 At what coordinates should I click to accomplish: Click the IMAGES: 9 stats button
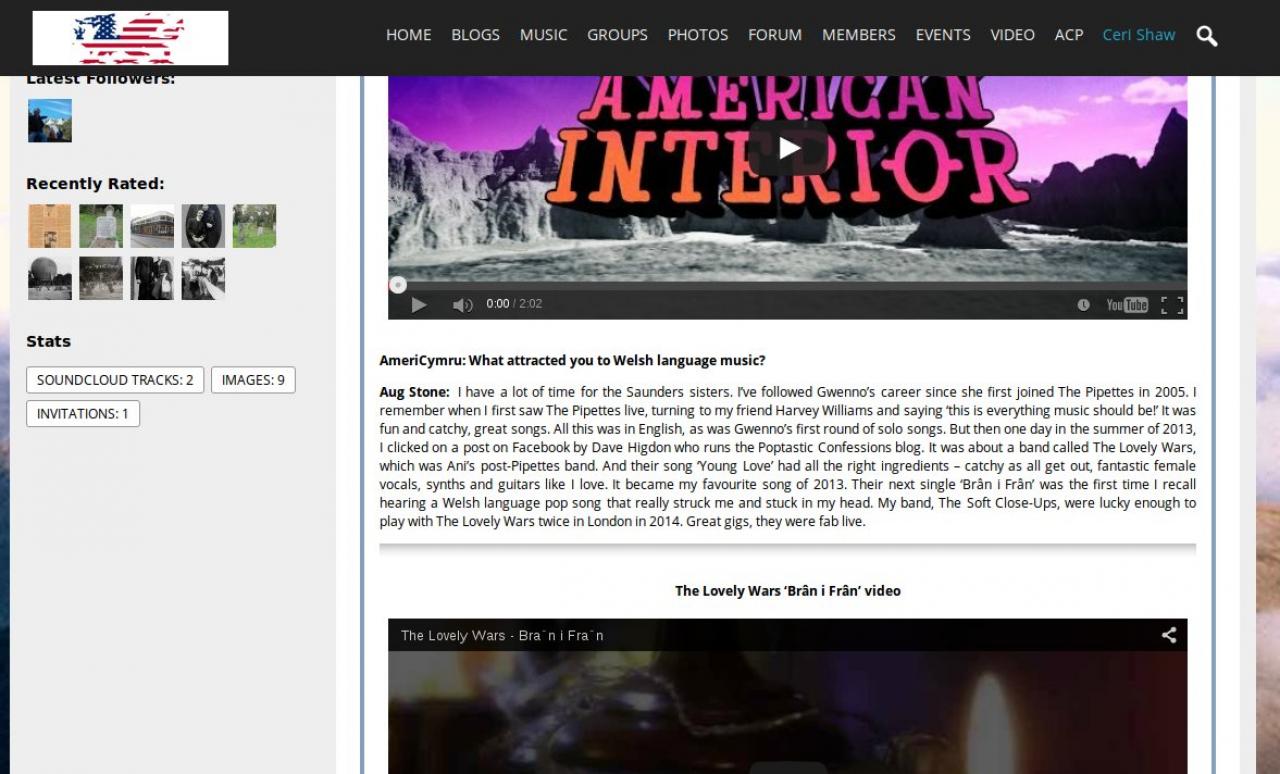coord(253,380)
